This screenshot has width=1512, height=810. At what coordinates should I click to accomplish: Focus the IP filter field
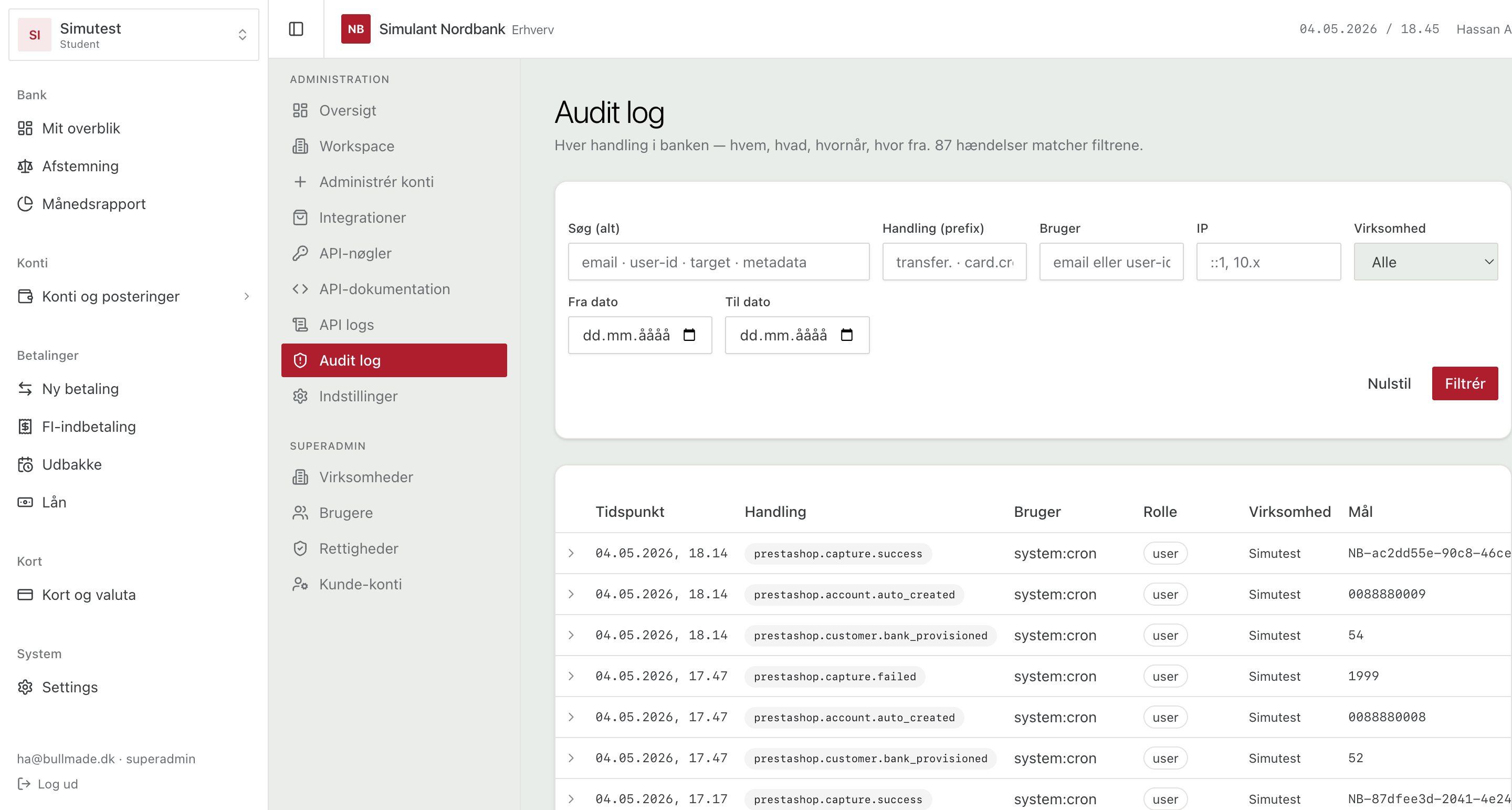click(1268, 262)
